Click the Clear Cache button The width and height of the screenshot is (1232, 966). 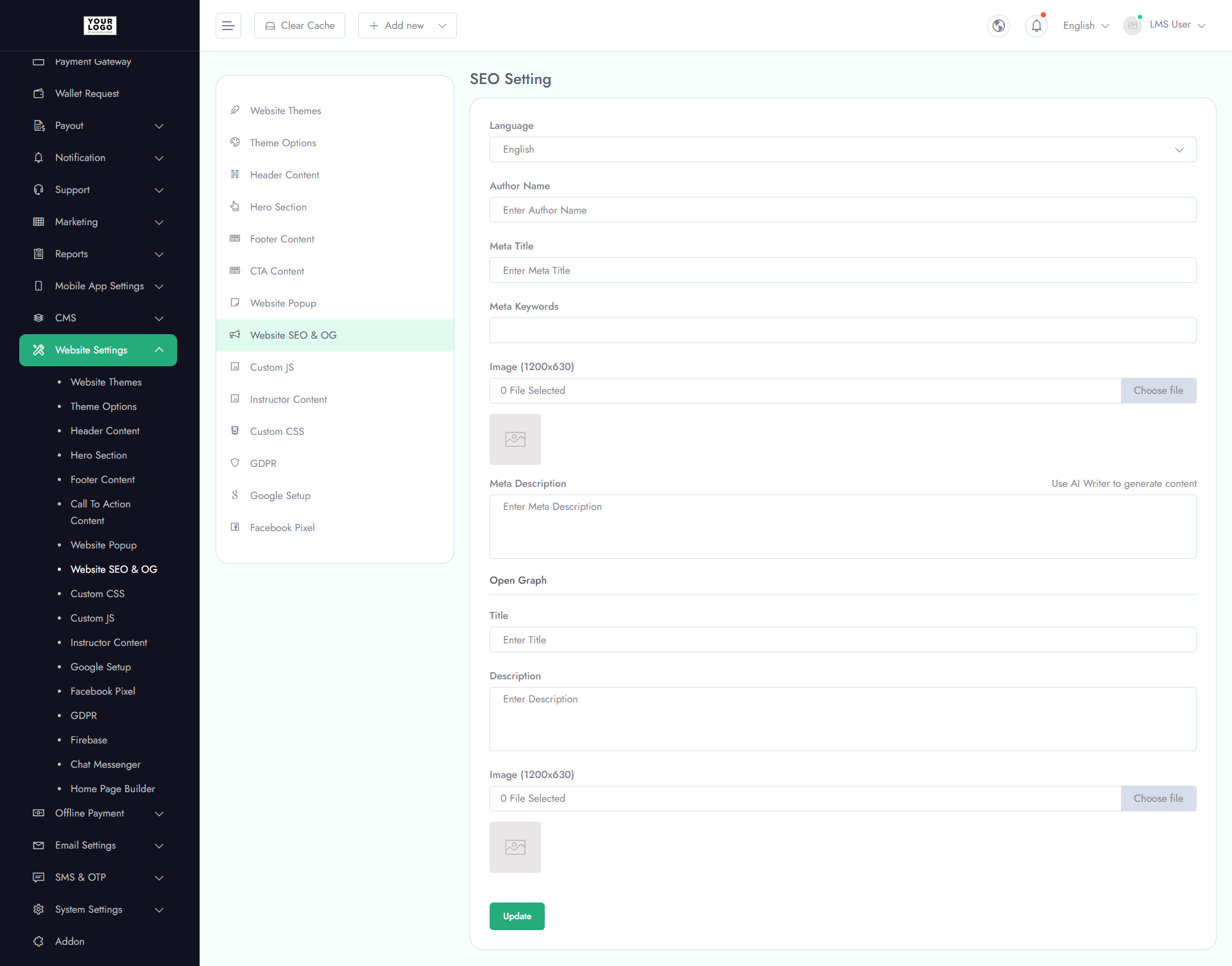300,26
